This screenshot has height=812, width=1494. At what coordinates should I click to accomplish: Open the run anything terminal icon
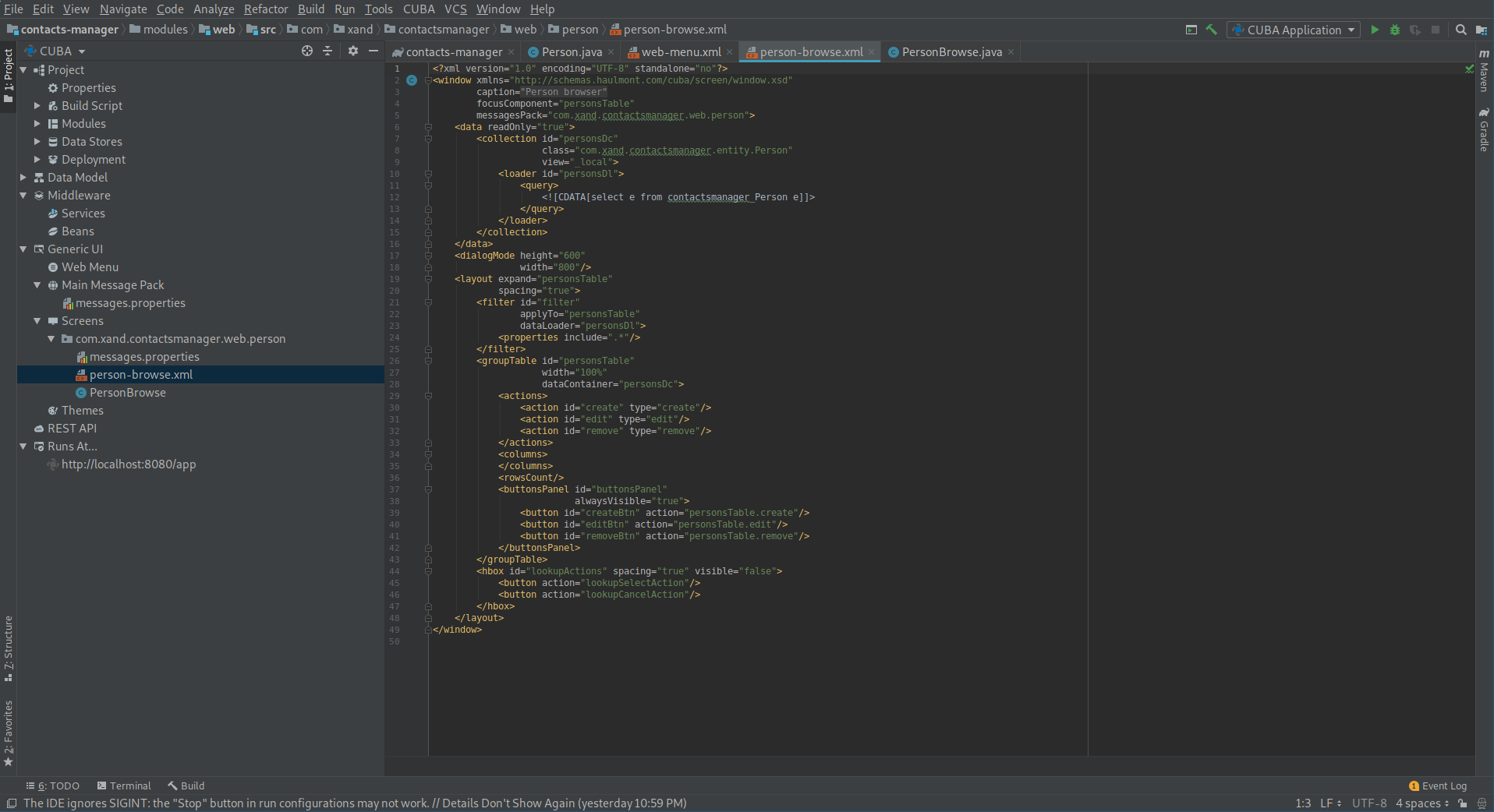(1191, 30)
